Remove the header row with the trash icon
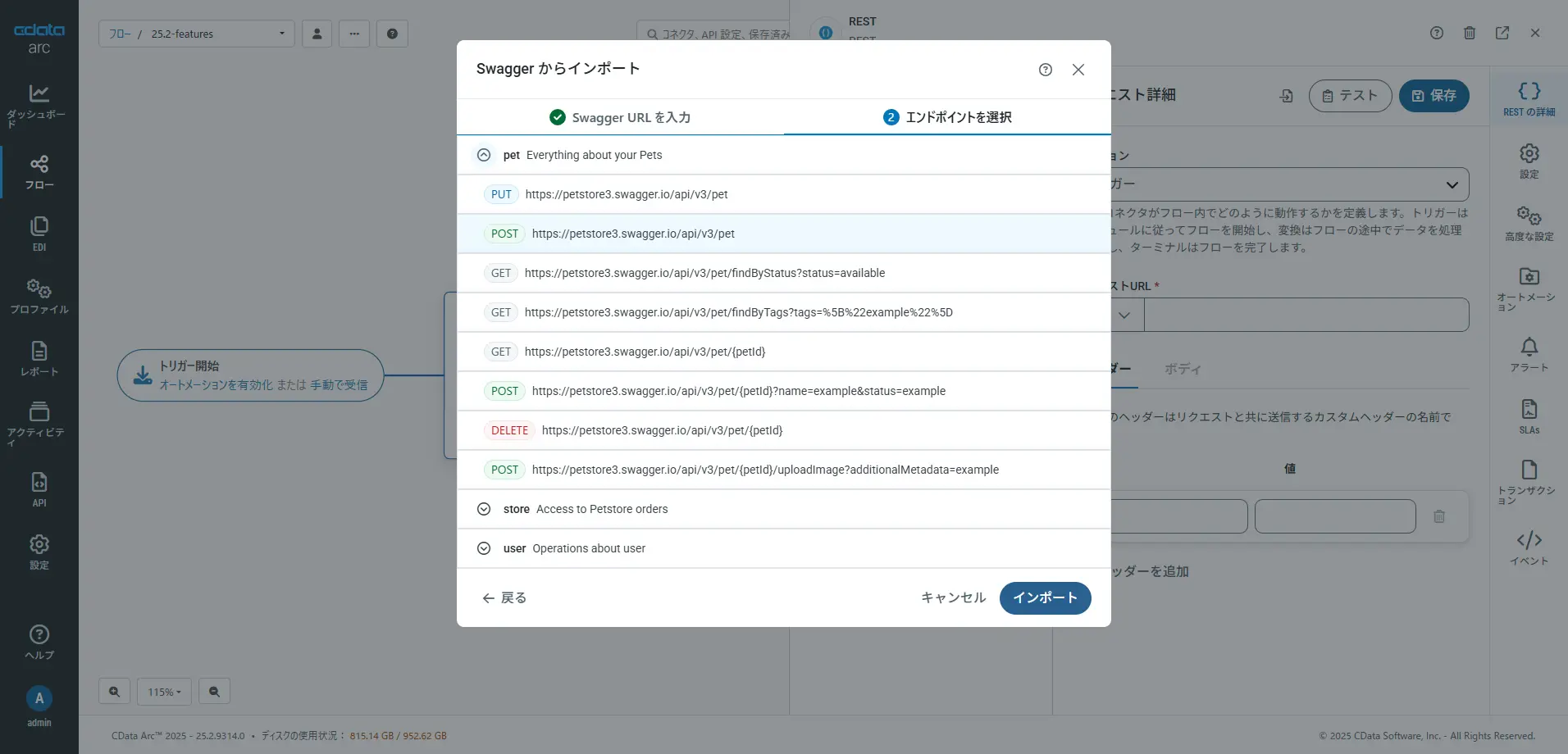Viewport: 1568px width, 754px height. [1439, 516]
